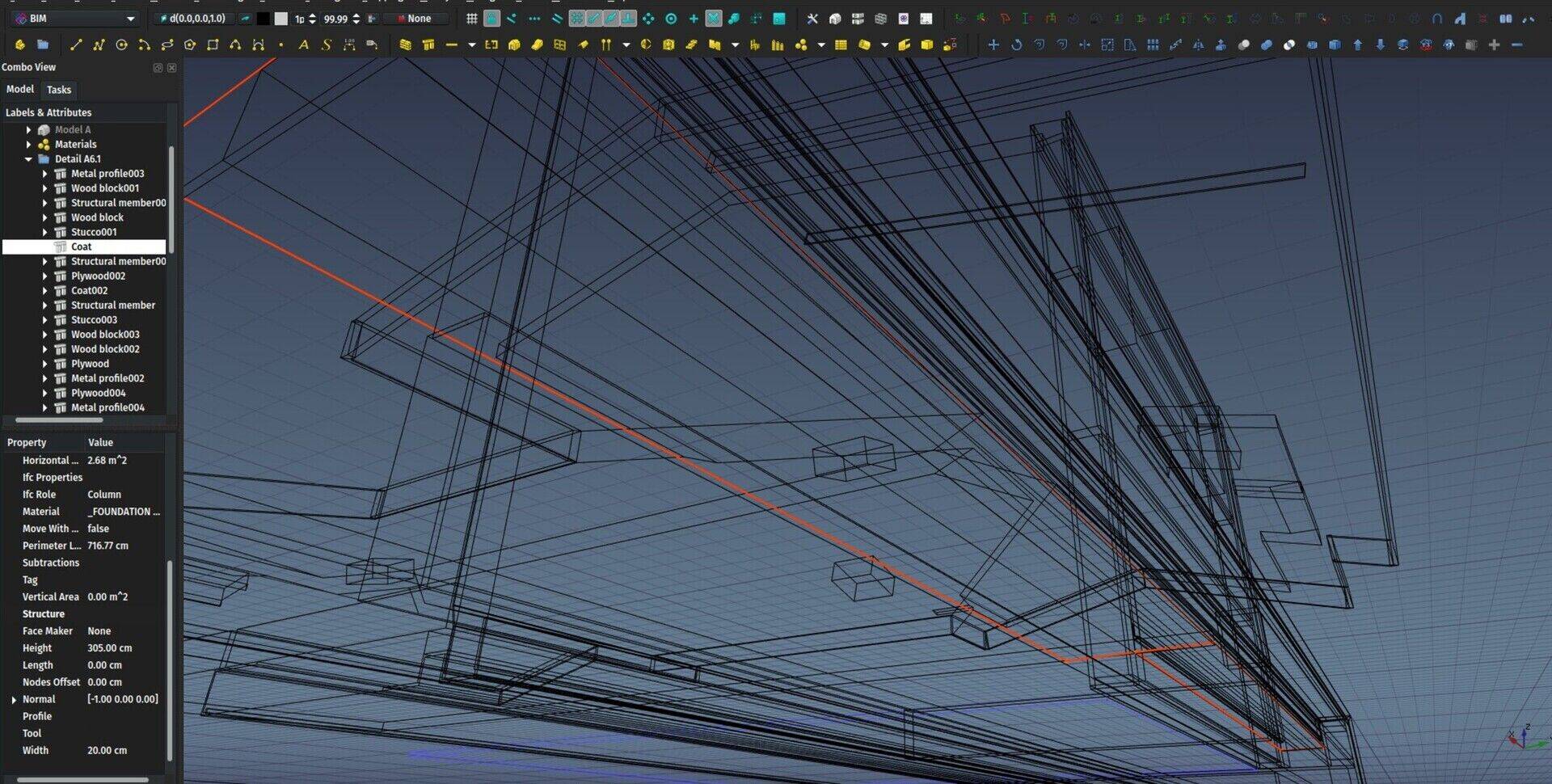Image resolution: width=1552 pixels, height=784 pixels.
Task: Open the wrench tools icon
Action: 812,19
